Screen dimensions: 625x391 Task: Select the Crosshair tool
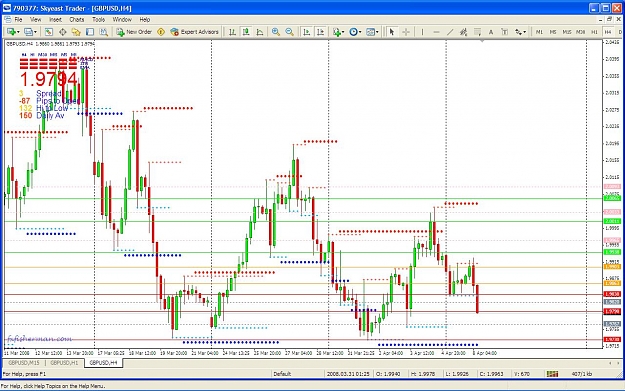coord(406,32)
